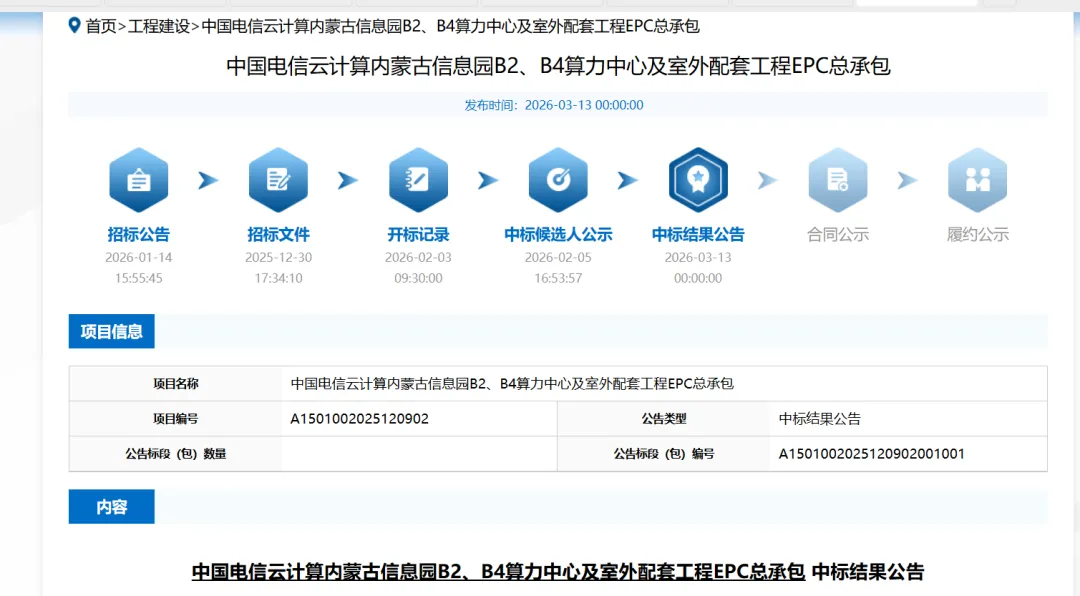Open the 中标结果公告 medal icon
This screenshot has width=1080, height=596.
pos(698,180)
